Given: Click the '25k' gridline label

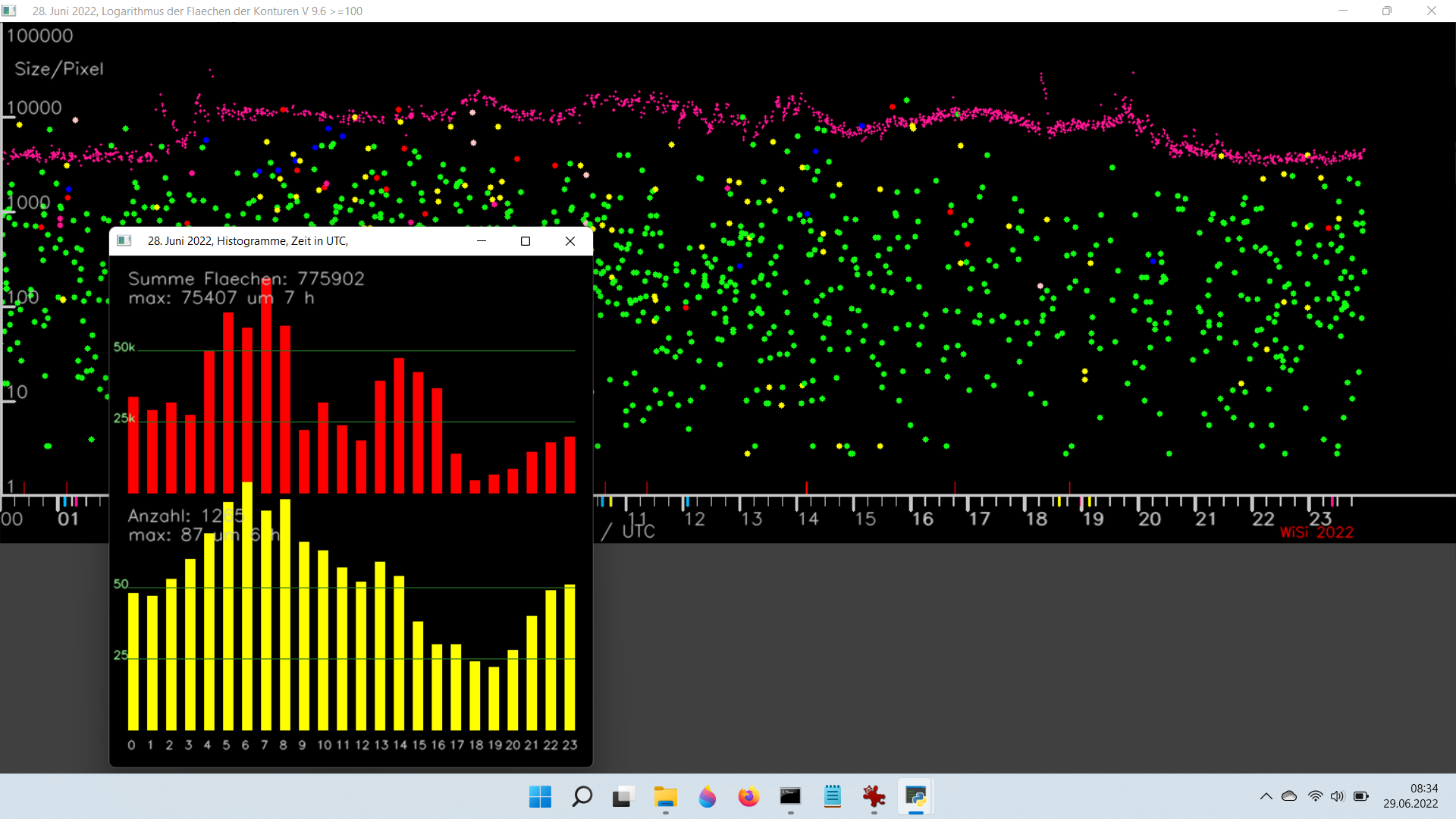Looking at the screenshot, I should pos(124,419).
